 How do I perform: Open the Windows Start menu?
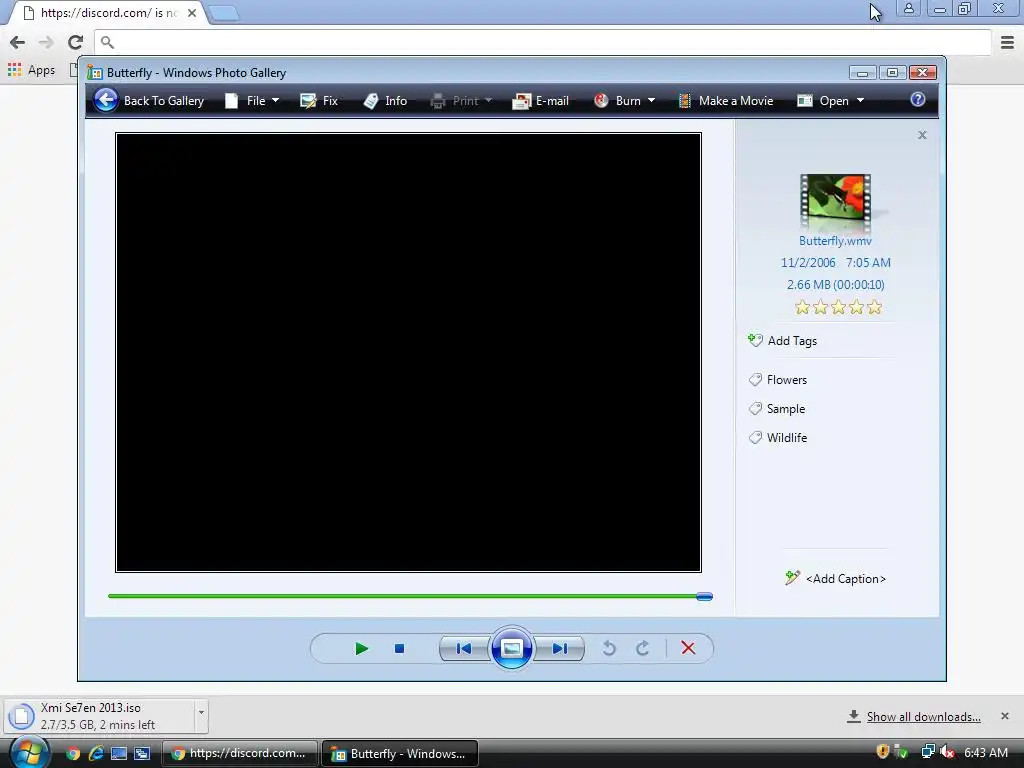(29, 752)
